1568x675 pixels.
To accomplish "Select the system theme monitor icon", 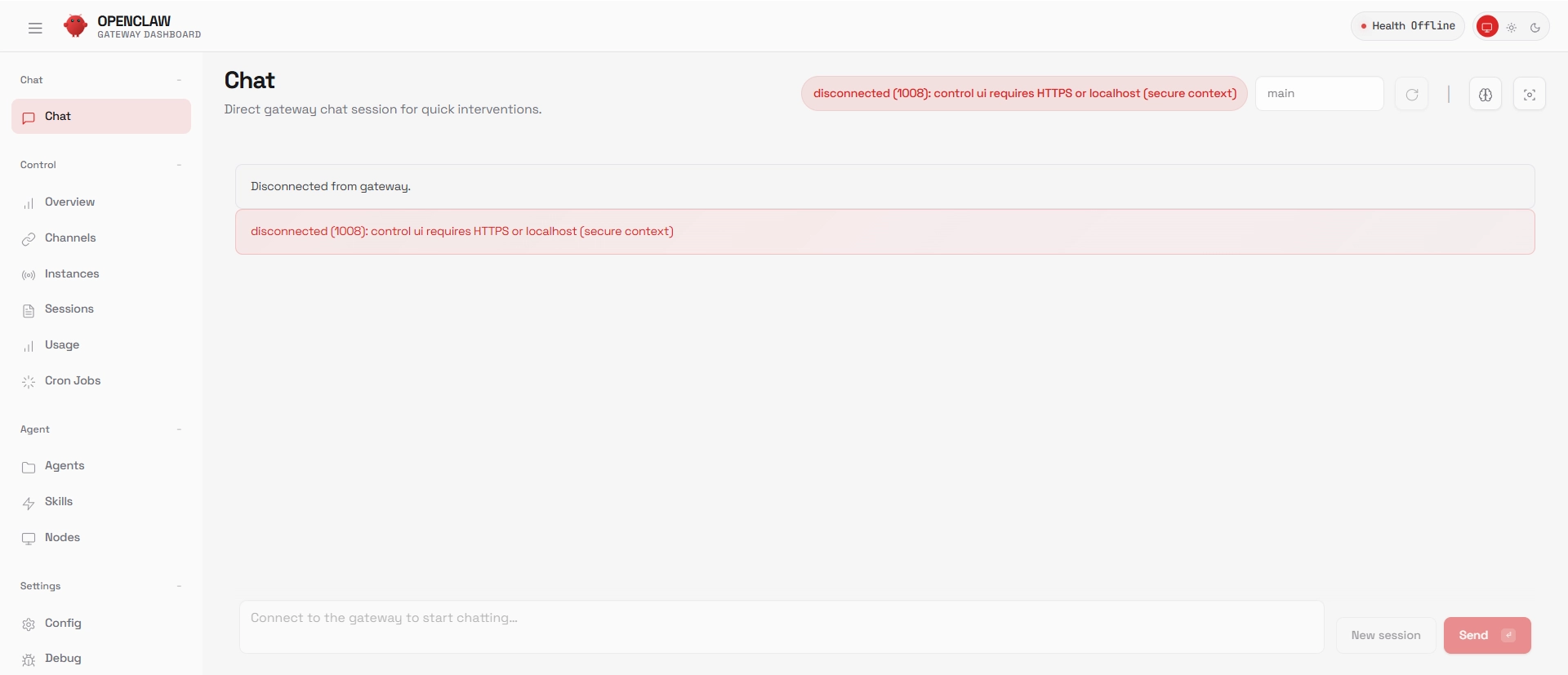I will pyautogui.click(x=1487, y=27).
